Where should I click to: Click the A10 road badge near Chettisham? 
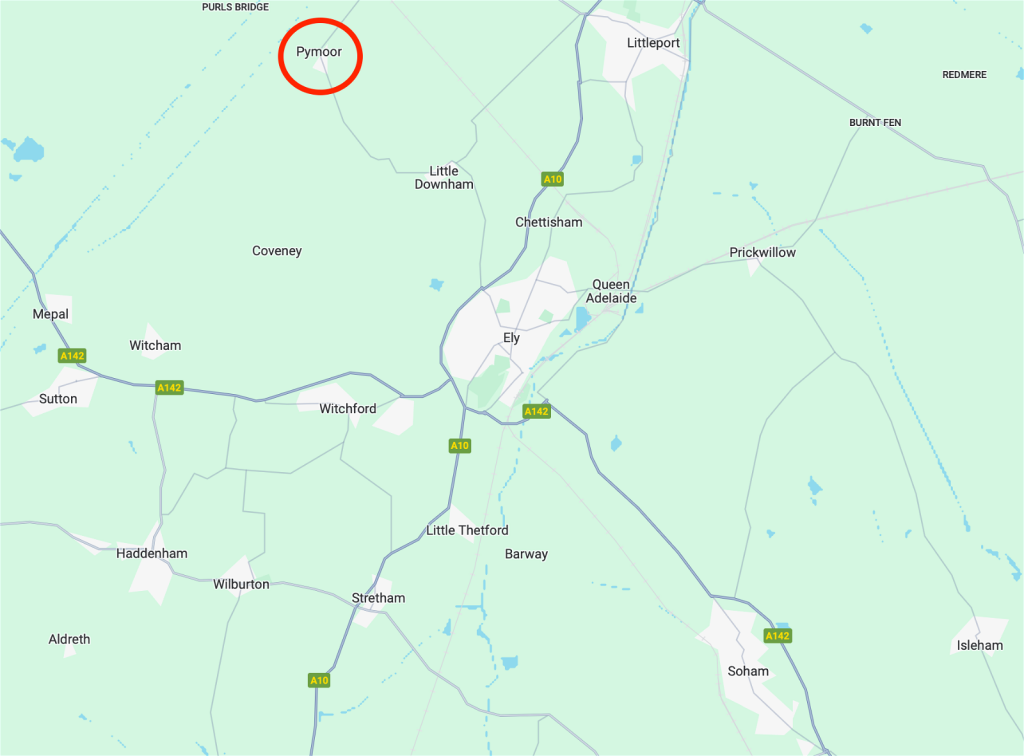click(552, 179)
